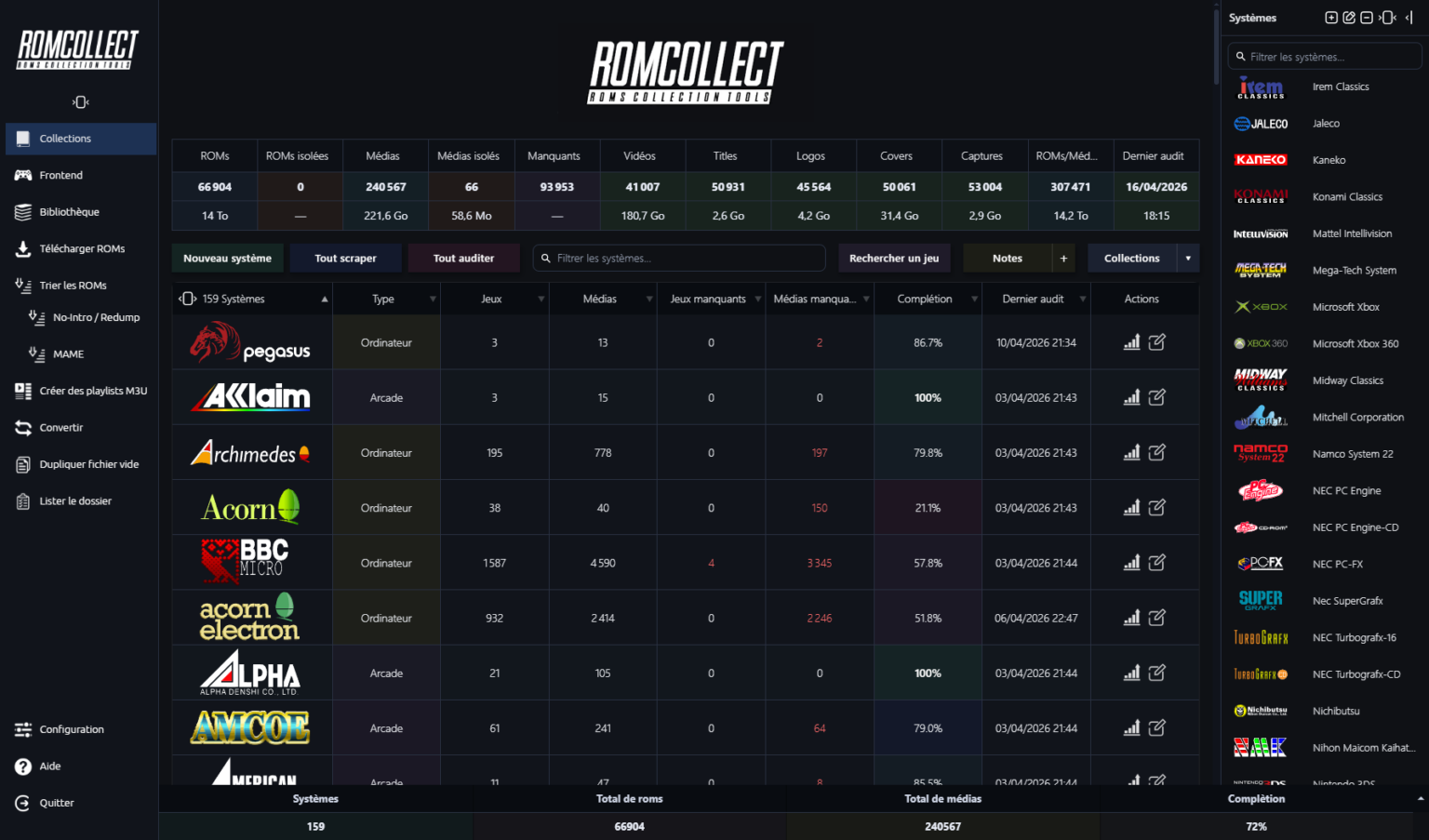Open statistics chart icon for Pegasus row
The image size is (1429, 840).
(1131, 342)
